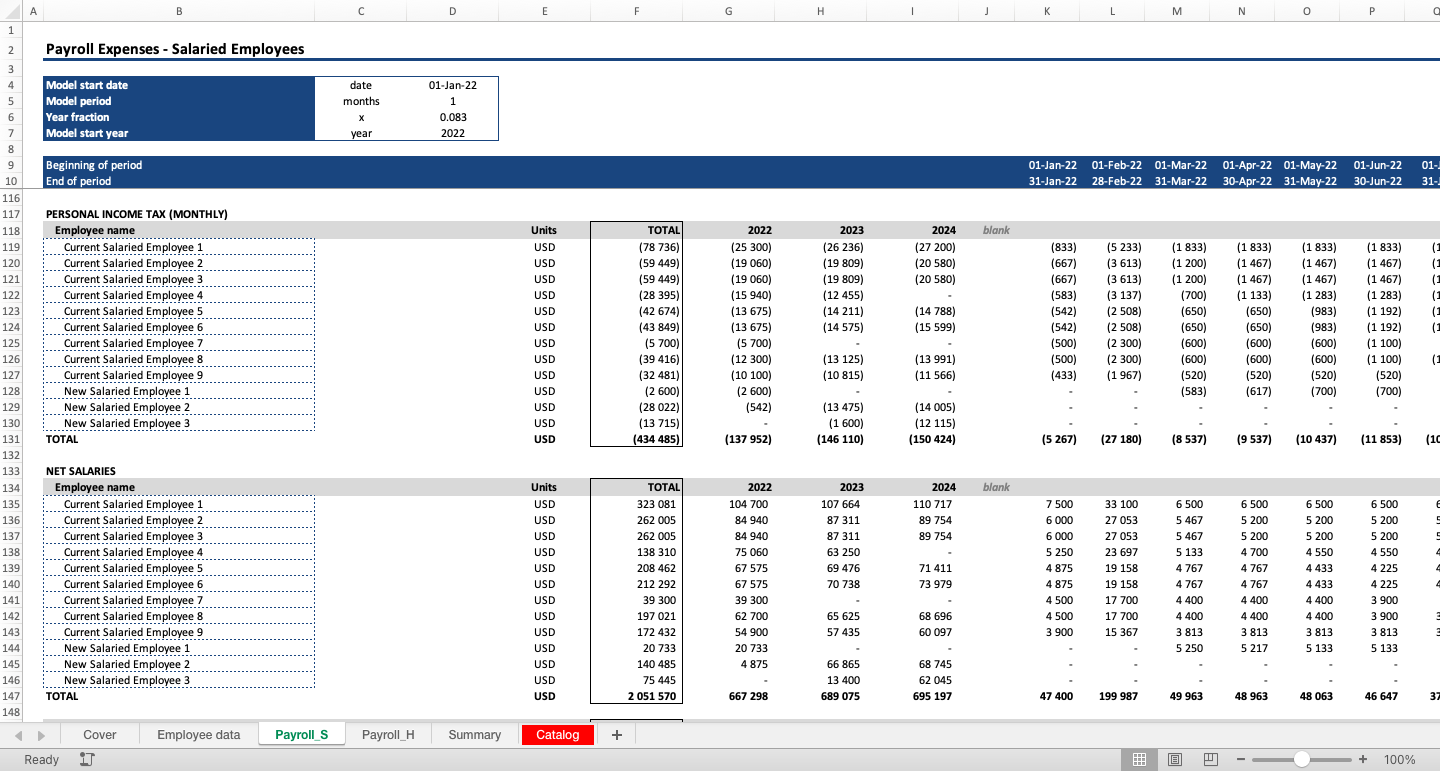Select the 2022 column header in row 134
This screenshot has width=1440, height=771.
pos(729,487)
